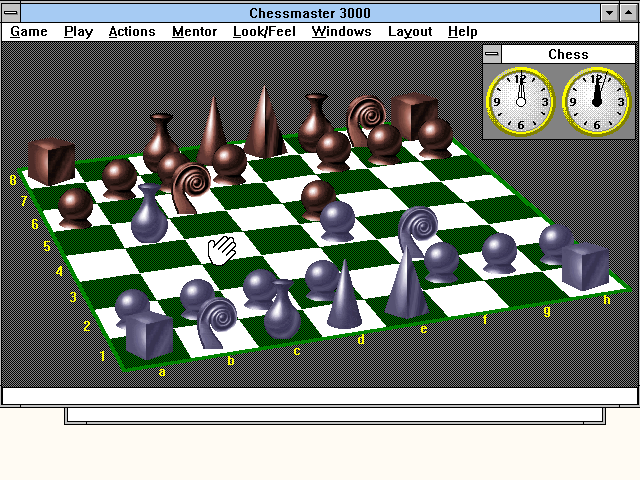Select the blue pawn on a2
Screen dimensions: 640x480
[131, 304]
